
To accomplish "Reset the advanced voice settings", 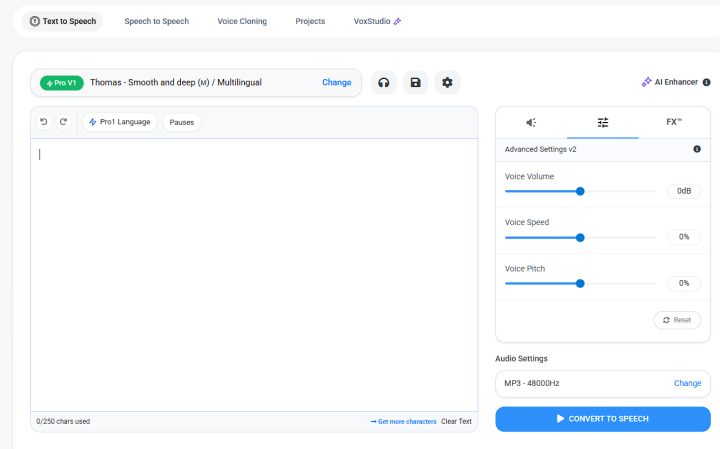I will click(x=677, y=320).
